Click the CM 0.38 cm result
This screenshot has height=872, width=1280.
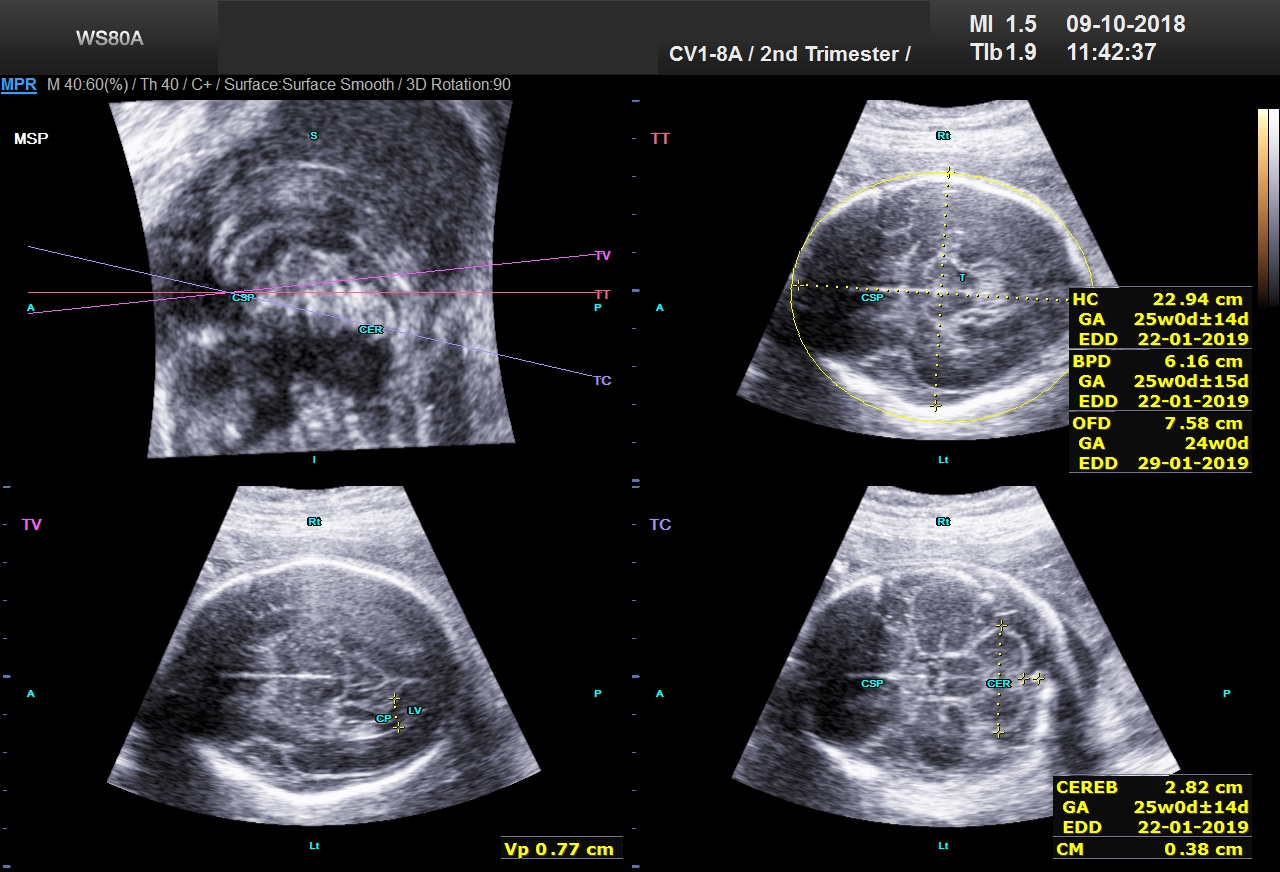click(1152, 849)
